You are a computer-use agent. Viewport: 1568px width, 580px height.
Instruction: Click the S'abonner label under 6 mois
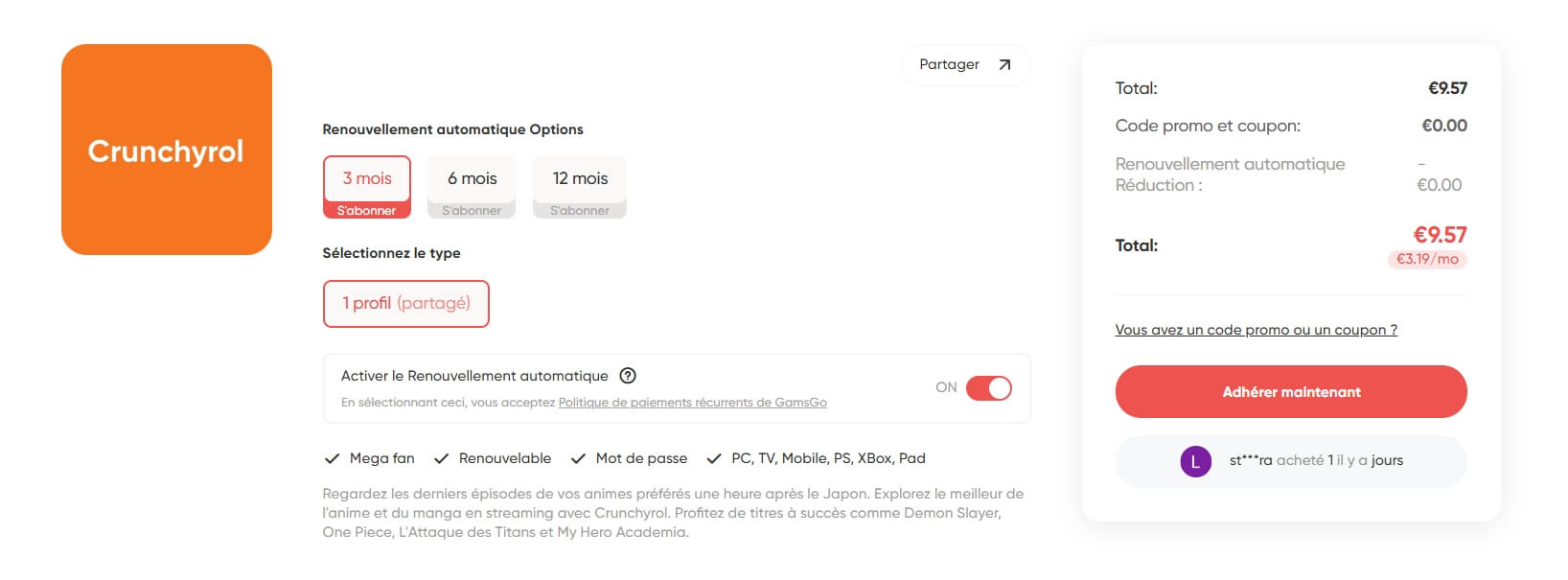click(x=472, y=211)
